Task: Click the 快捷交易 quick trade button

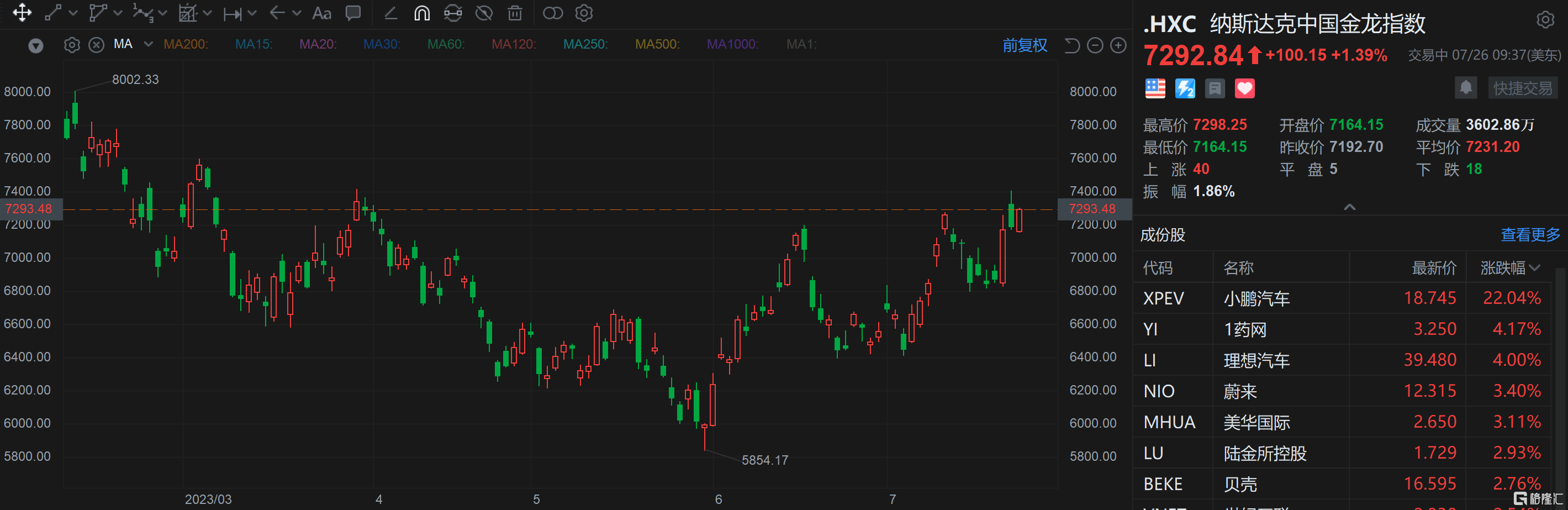Action: click(x=1522, y=88)
